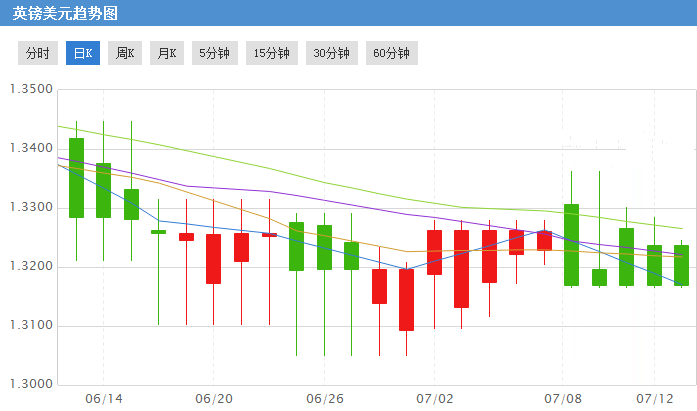
Task: Switch to the 月K monthly tab
Action: pyautogui.click(x=167, y=53)
